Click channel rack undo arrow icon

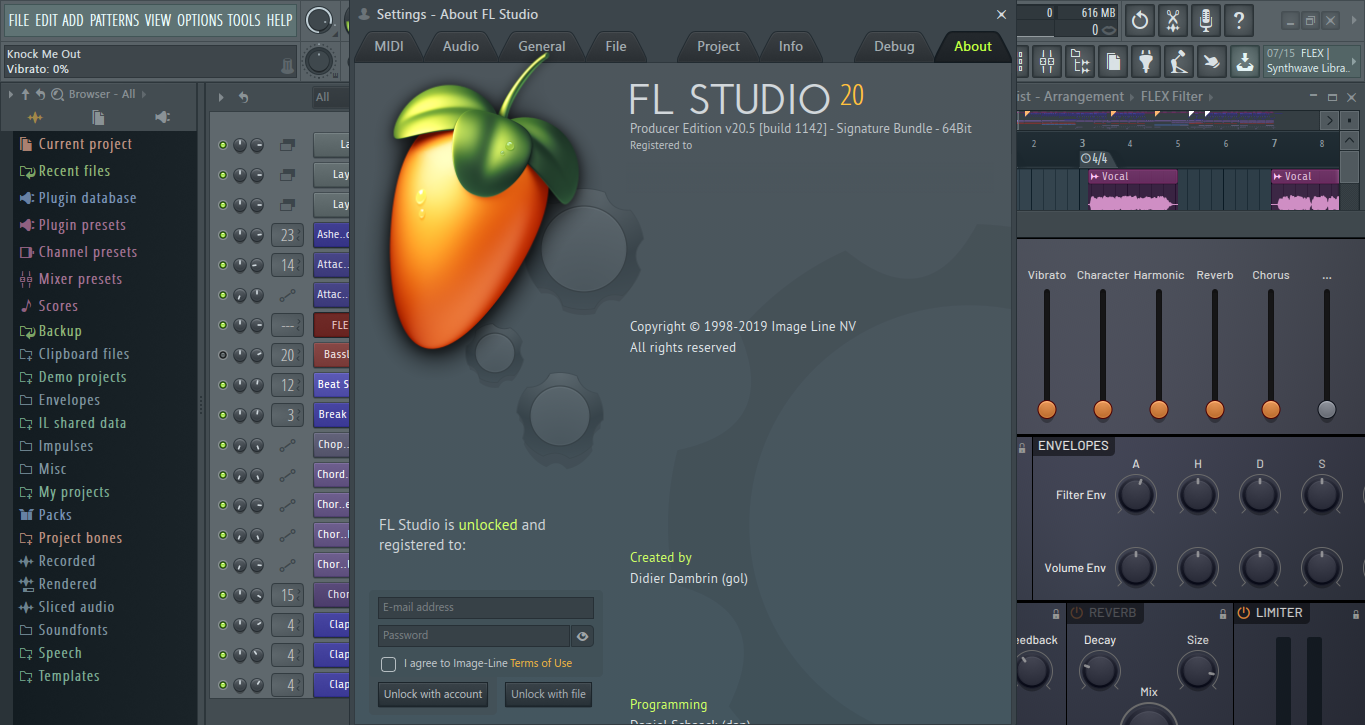(x=243, y=97)
